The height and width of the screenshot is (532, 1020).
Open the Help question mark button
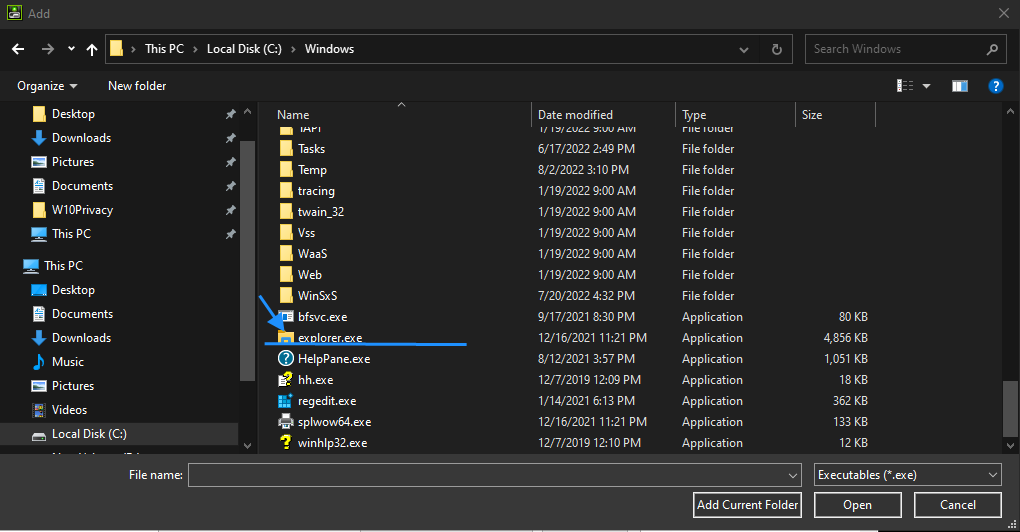995,86
